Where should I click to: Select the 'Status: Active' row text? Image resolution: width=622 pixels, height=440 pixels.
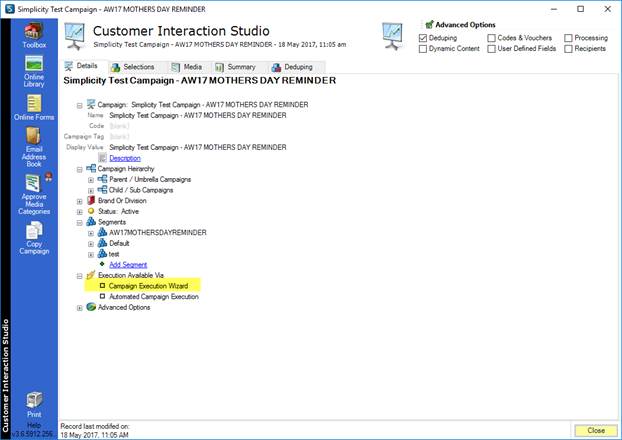click(x=118, y=211)
